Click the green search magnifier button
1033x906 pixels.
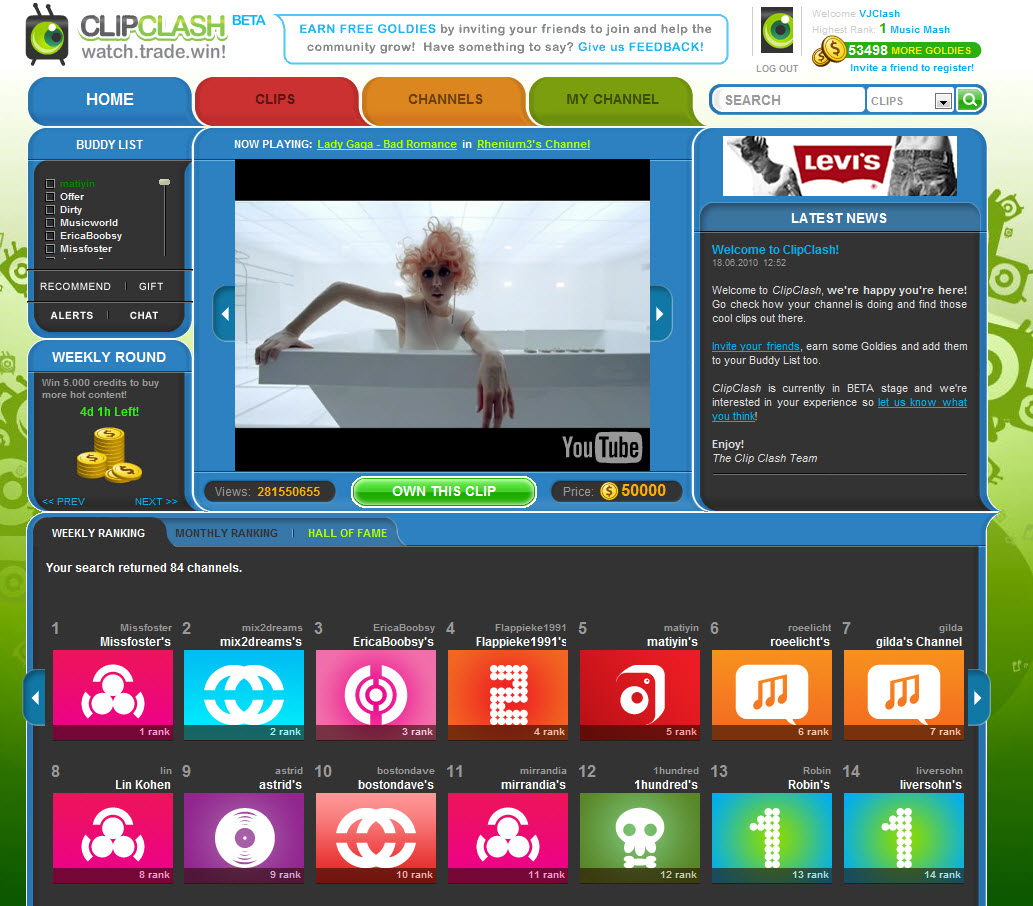(x=970, y=100)
